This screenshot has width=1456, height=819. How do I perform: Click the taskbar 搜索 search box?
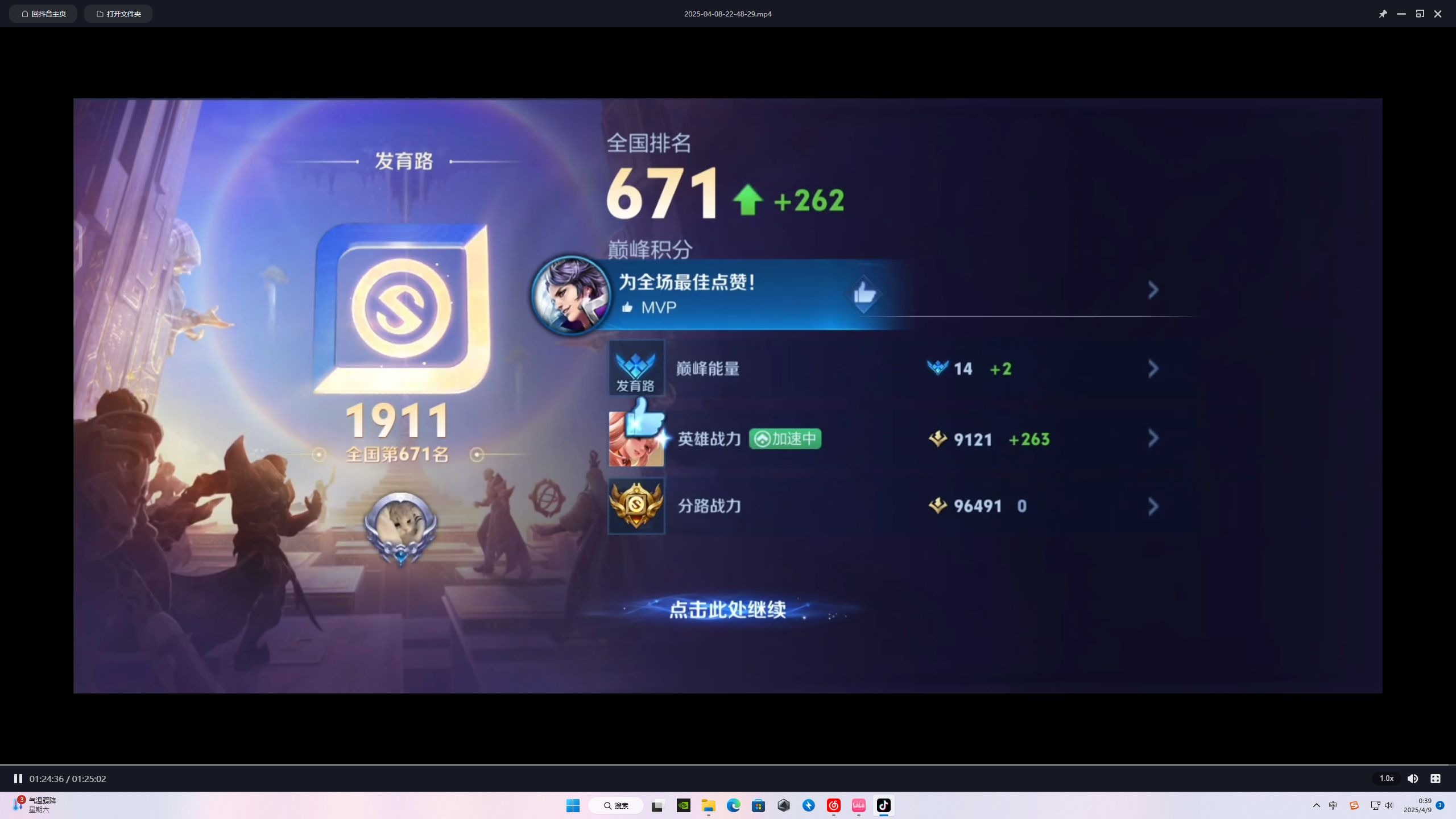[616, 805]
